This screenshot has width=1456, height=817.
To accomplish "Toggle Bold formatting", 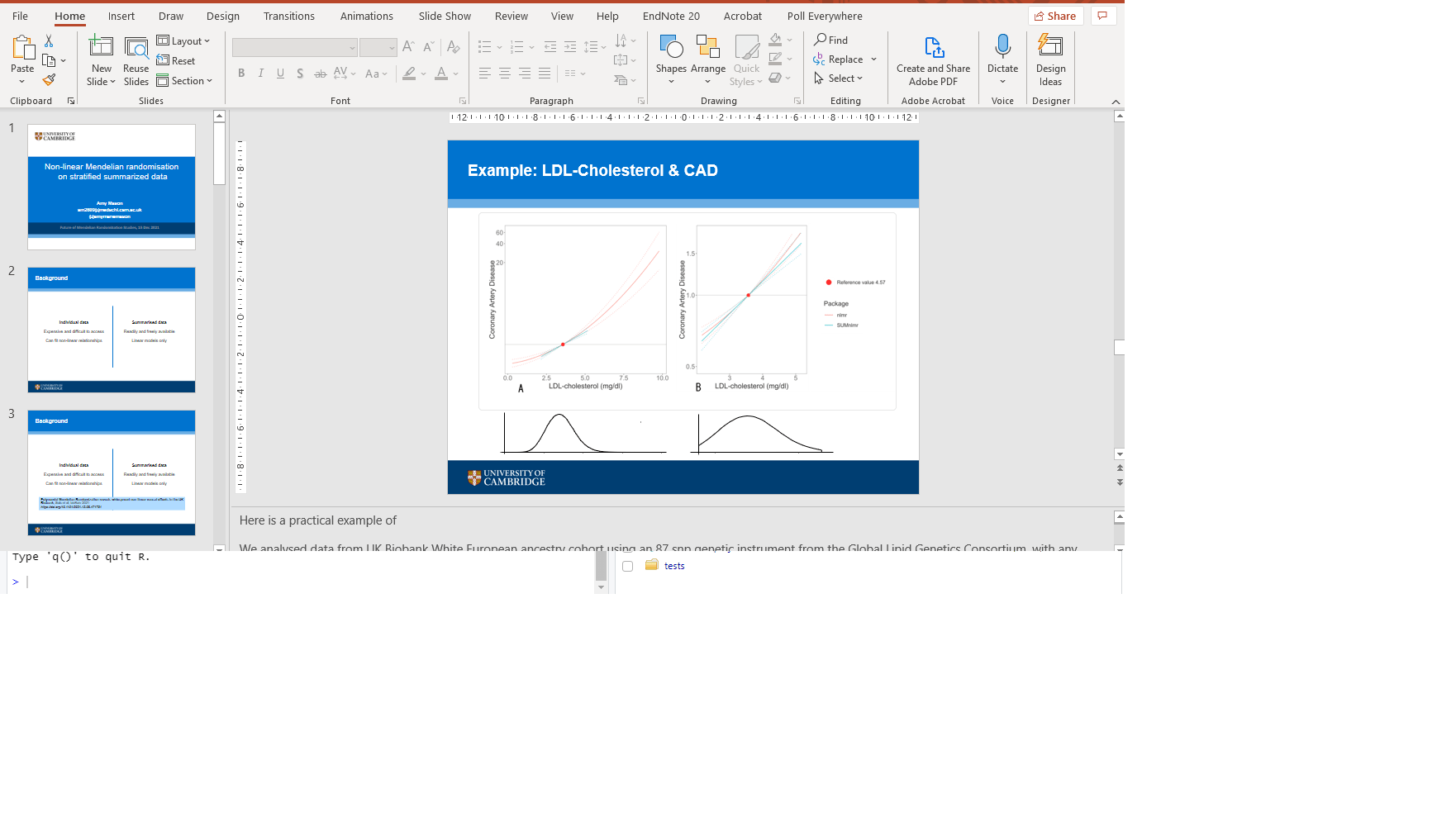I will [x=241, y=74].
